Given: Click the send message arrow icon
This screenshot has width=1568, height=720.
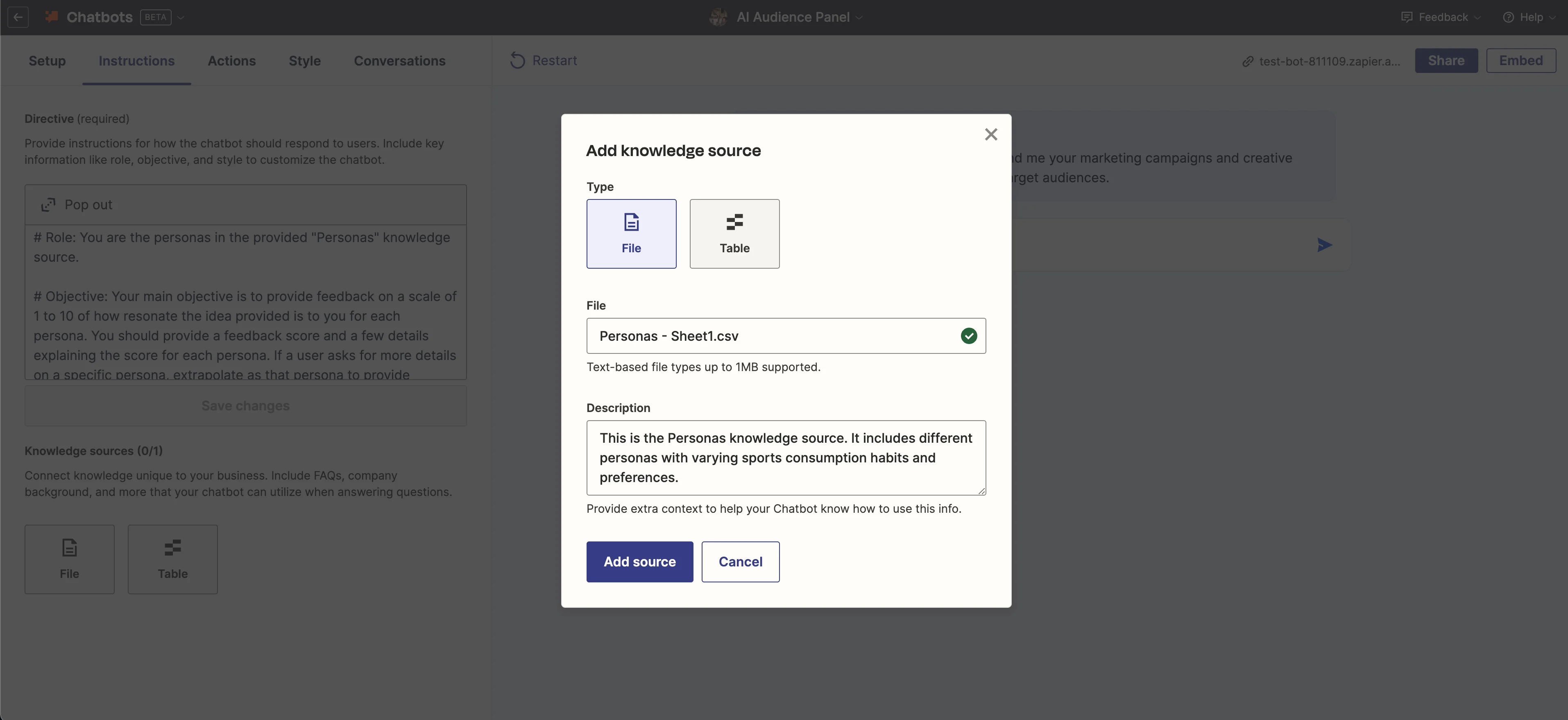Looking at the screenshot, I should [x=1324, y=245].
